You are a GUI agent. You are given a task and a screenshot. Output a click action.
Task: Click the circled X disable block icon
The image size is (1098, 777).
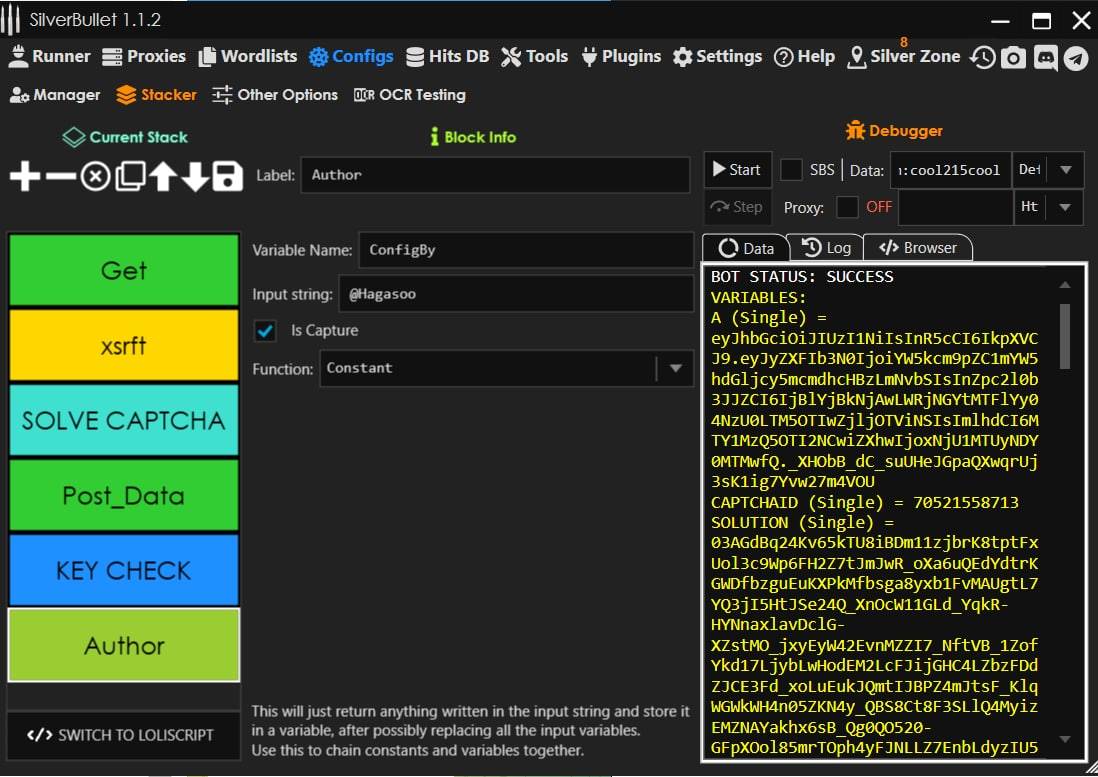pyautogui.click(x=95, y=177)
